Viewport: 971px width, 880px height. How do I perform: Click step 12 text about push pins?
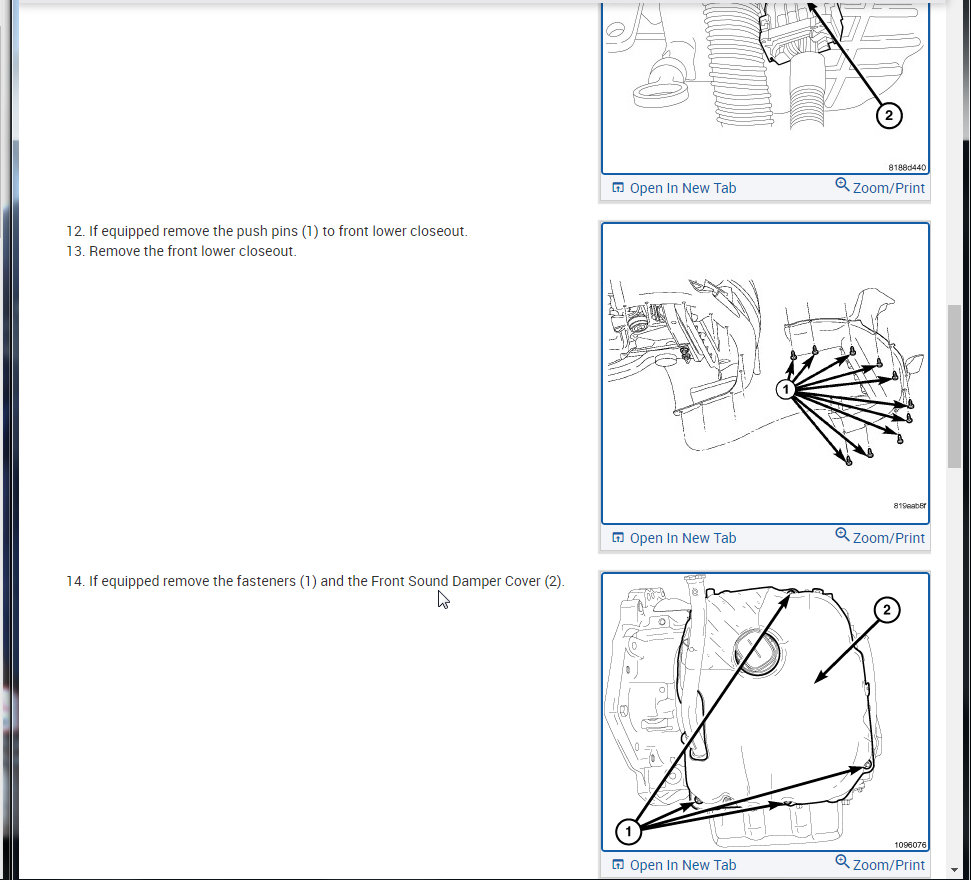[267, 231]
